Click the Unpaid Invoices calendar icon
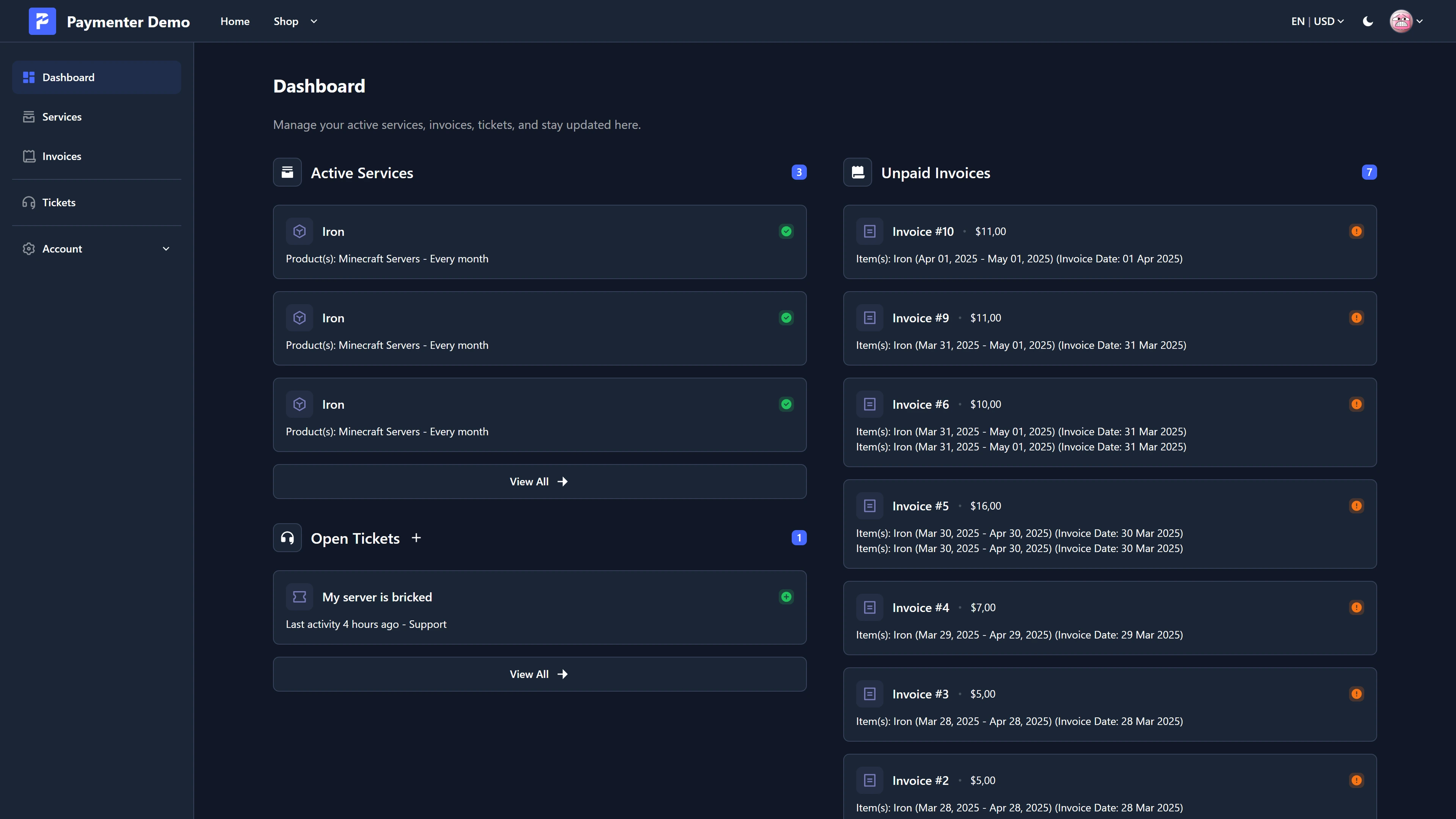Image resolution: width=1456 pixels, height=819 pixels. point(857,173)
